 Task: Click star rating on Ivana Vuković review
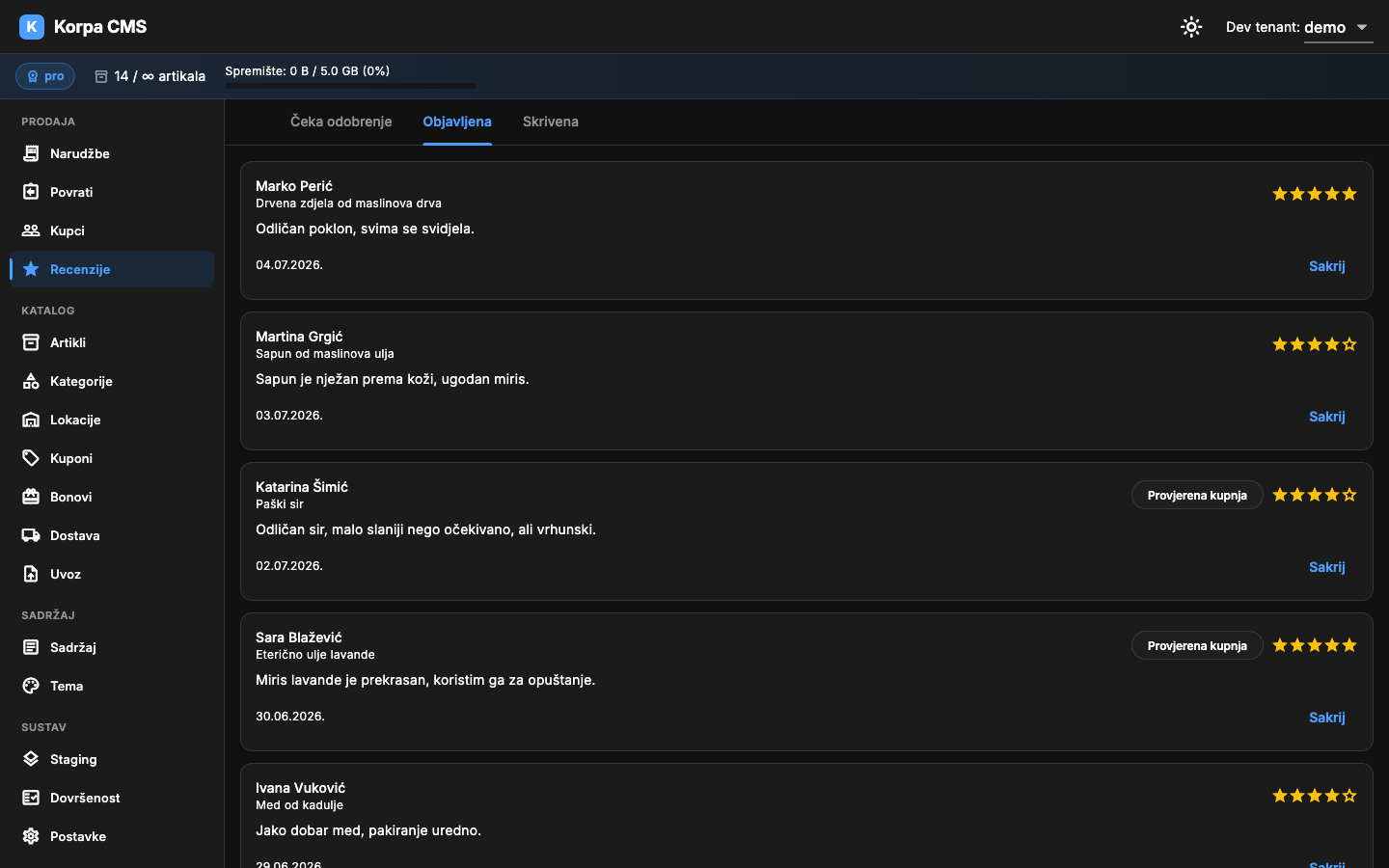click(1315, 796)
